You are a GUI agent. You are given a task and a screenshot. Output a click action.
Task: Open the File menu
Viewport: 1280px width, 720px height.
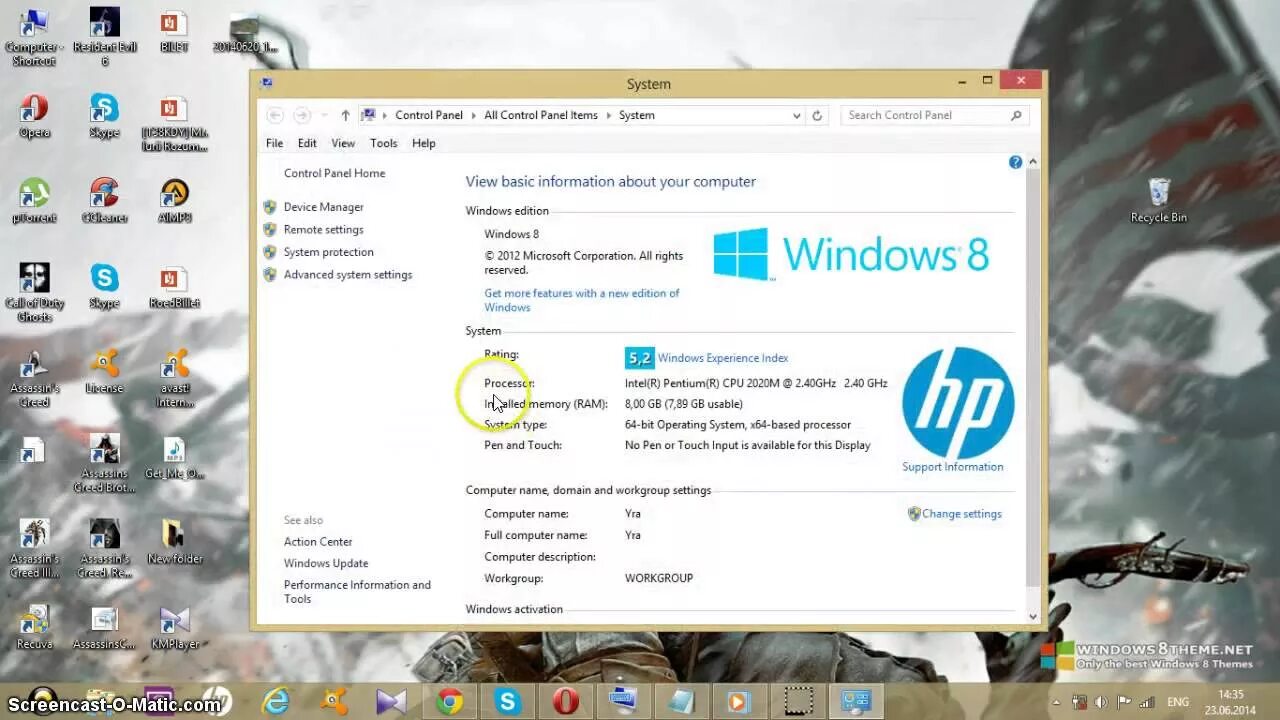pos(274,143)
